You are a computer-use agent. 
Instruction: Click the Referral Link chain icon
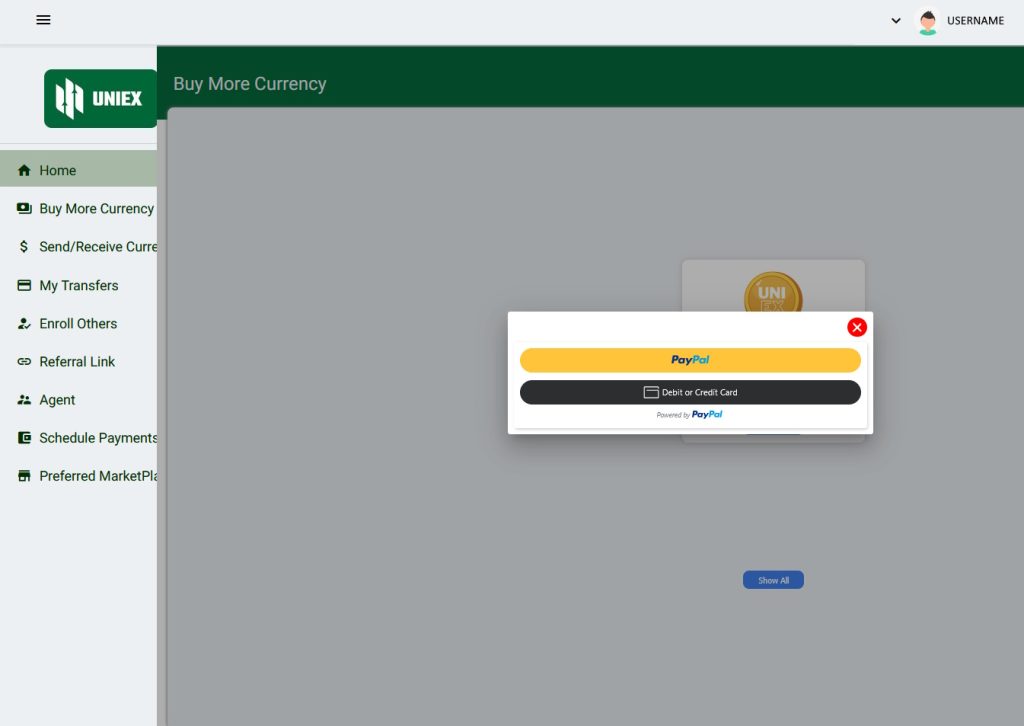click(24, 362)
